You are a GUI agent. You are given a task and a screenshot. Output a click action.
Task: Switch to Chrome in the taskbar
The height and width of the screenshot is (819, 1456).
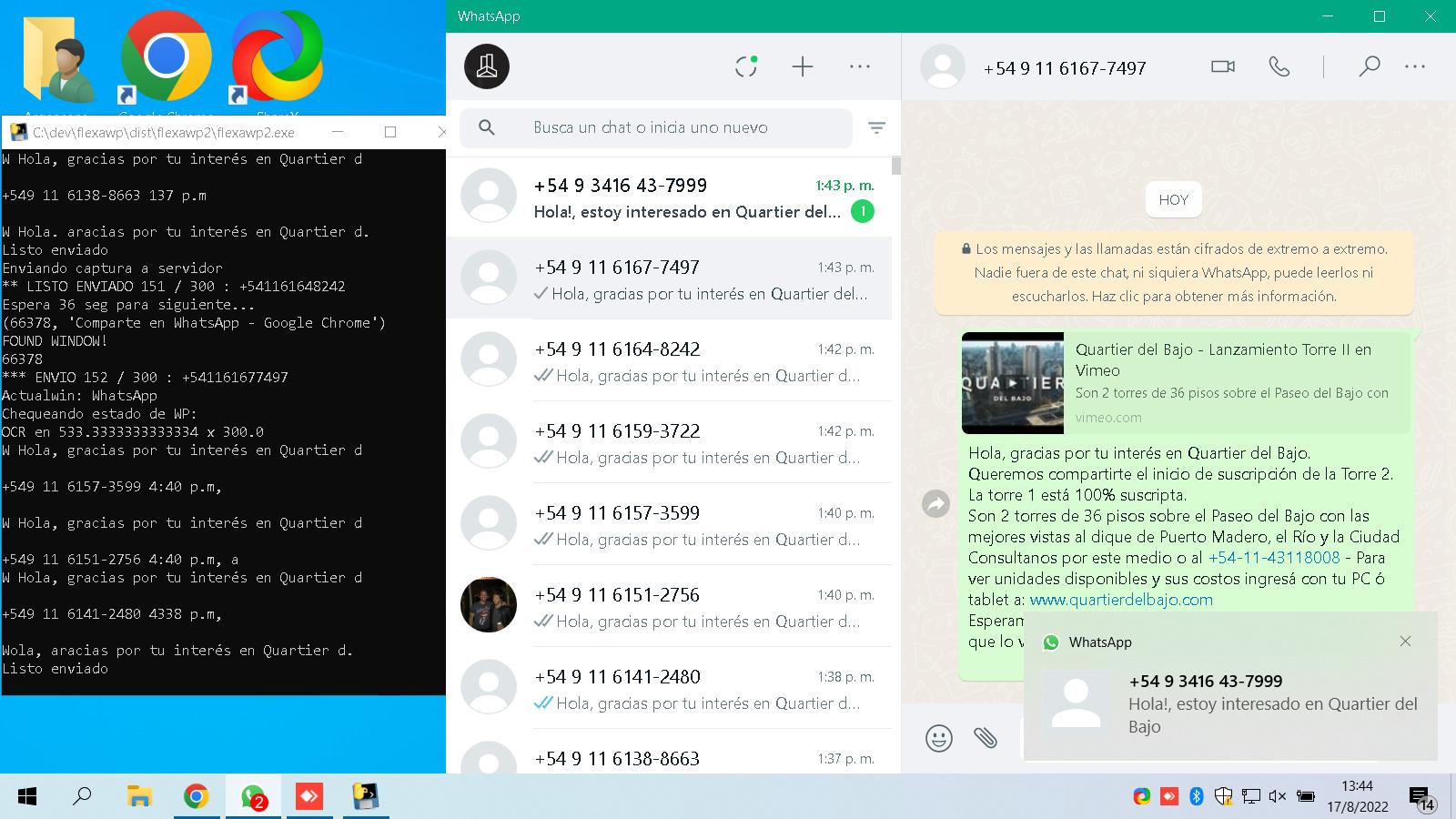[196, 797]
